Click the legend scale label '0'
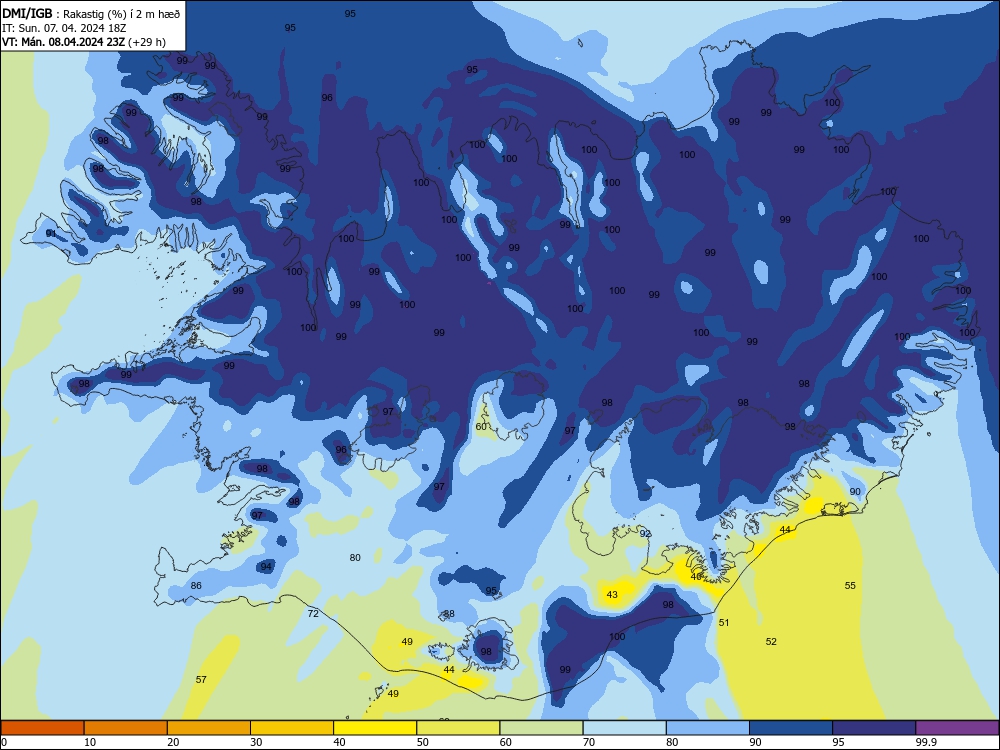The image size is (1000, 750). click(4, 742)
